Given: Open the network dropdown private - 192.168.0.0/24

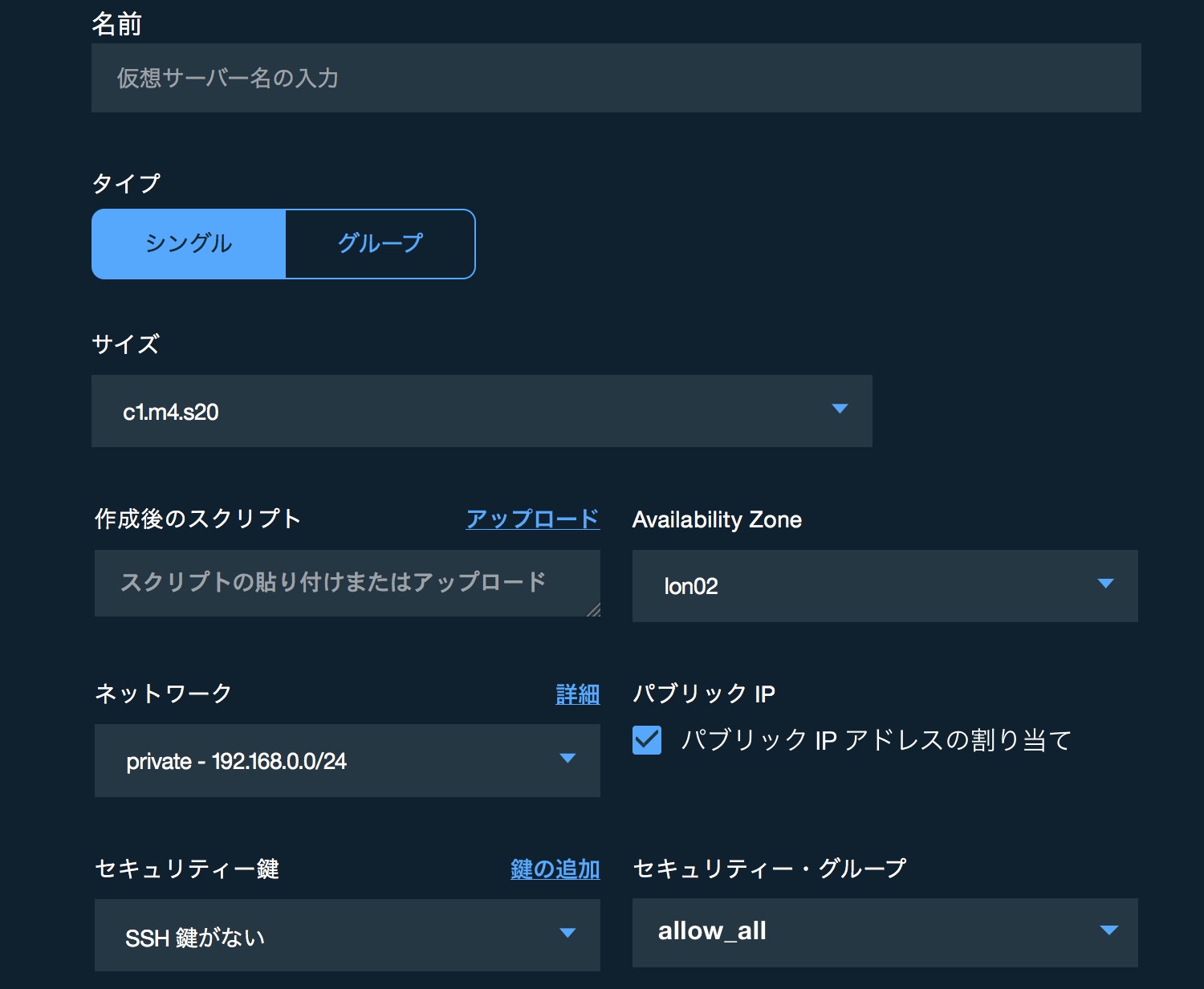Looking at the screenshot, I should 347,760.
